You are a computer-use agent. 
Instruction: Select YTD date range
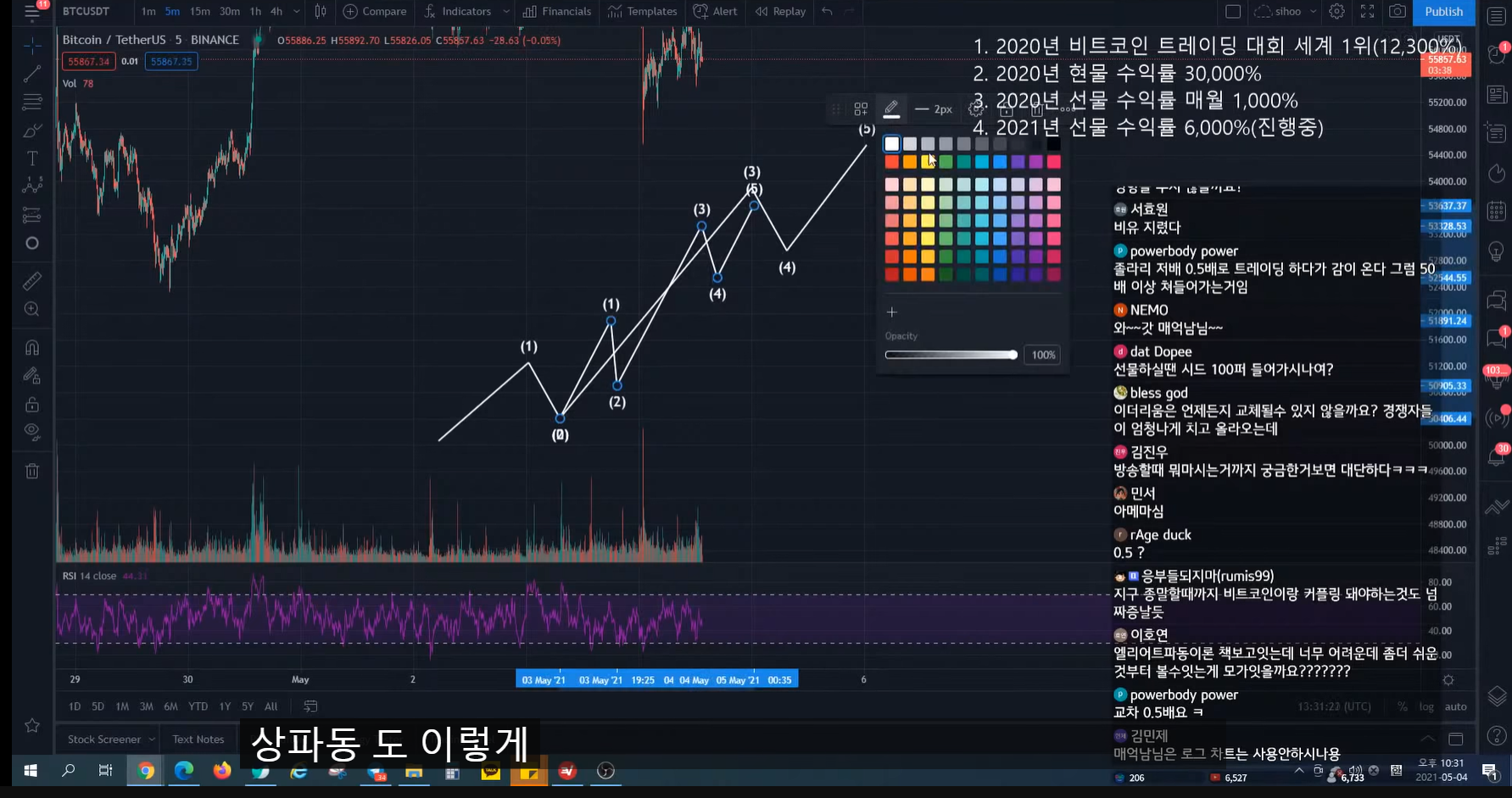(198, 706)
